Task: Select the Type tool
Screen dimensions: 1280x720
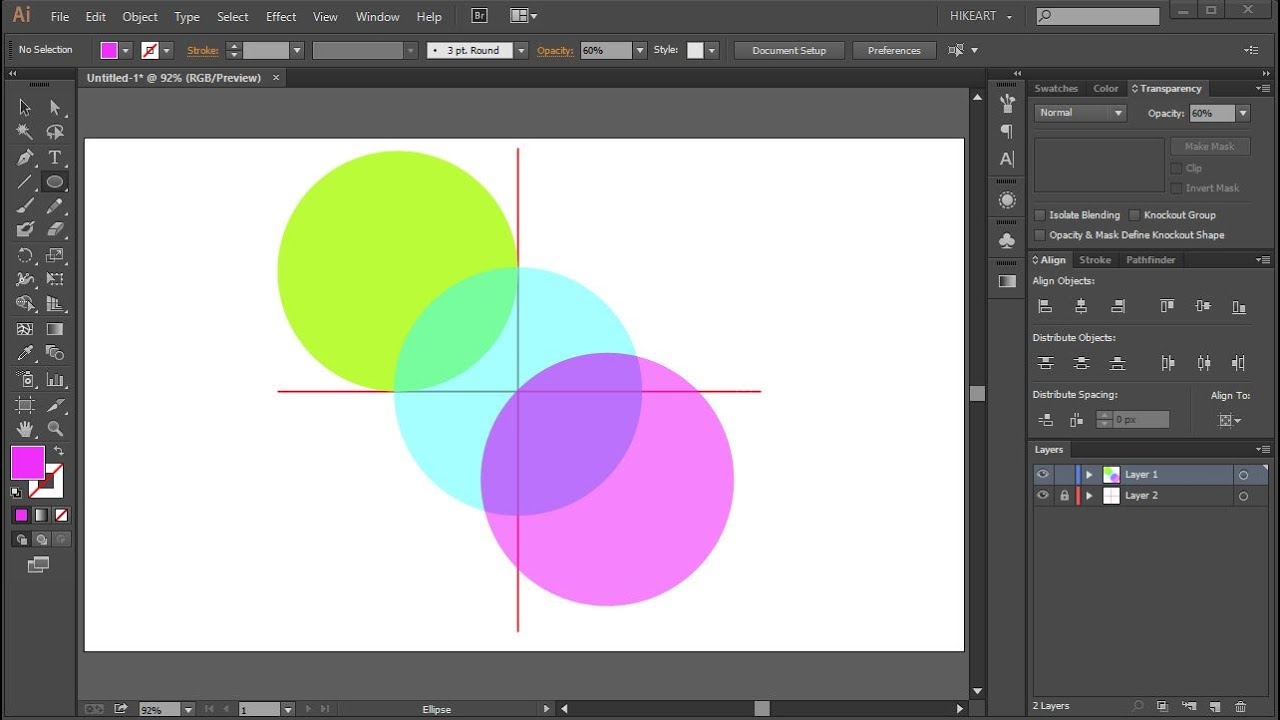Action: pyautogui.click(x=55, y=157)
